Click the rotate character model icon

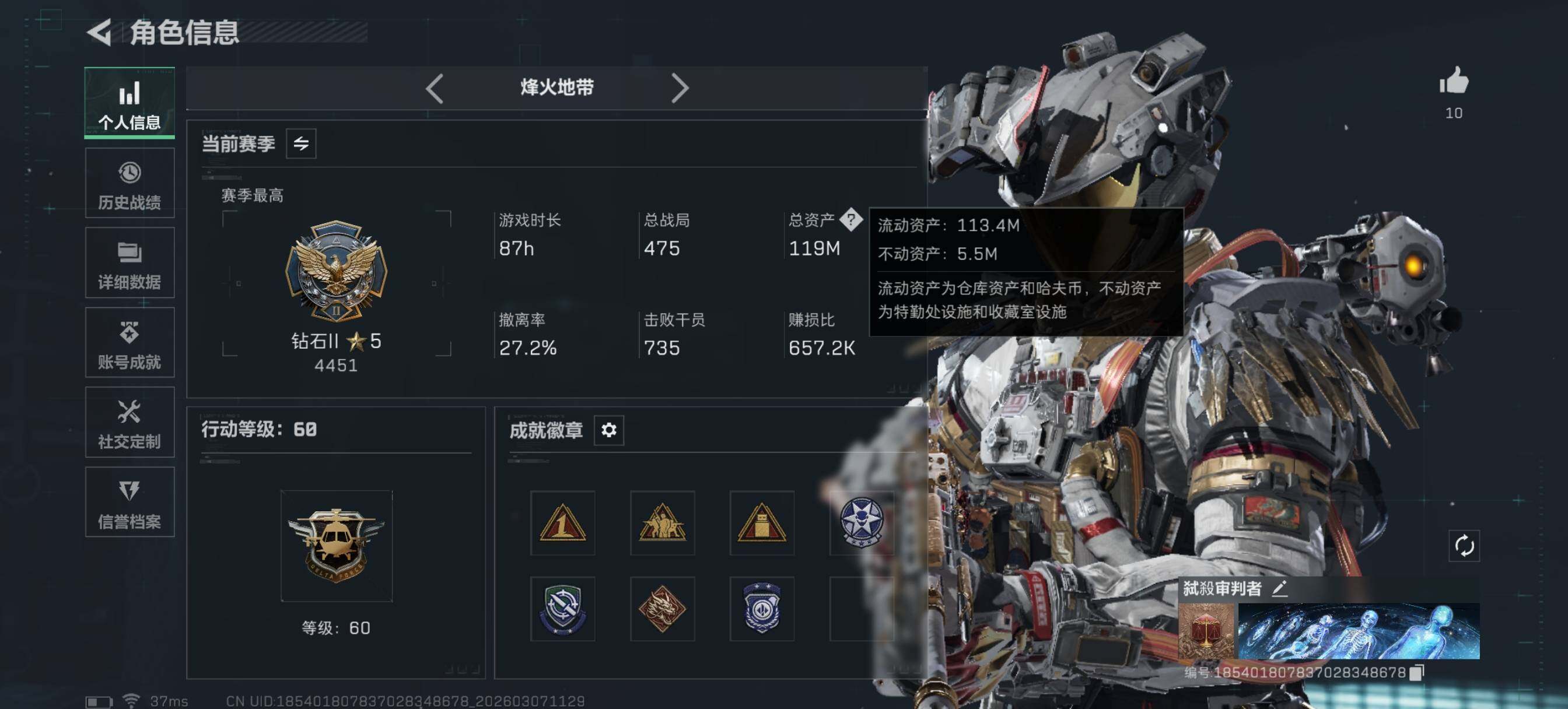(1464, 545)
